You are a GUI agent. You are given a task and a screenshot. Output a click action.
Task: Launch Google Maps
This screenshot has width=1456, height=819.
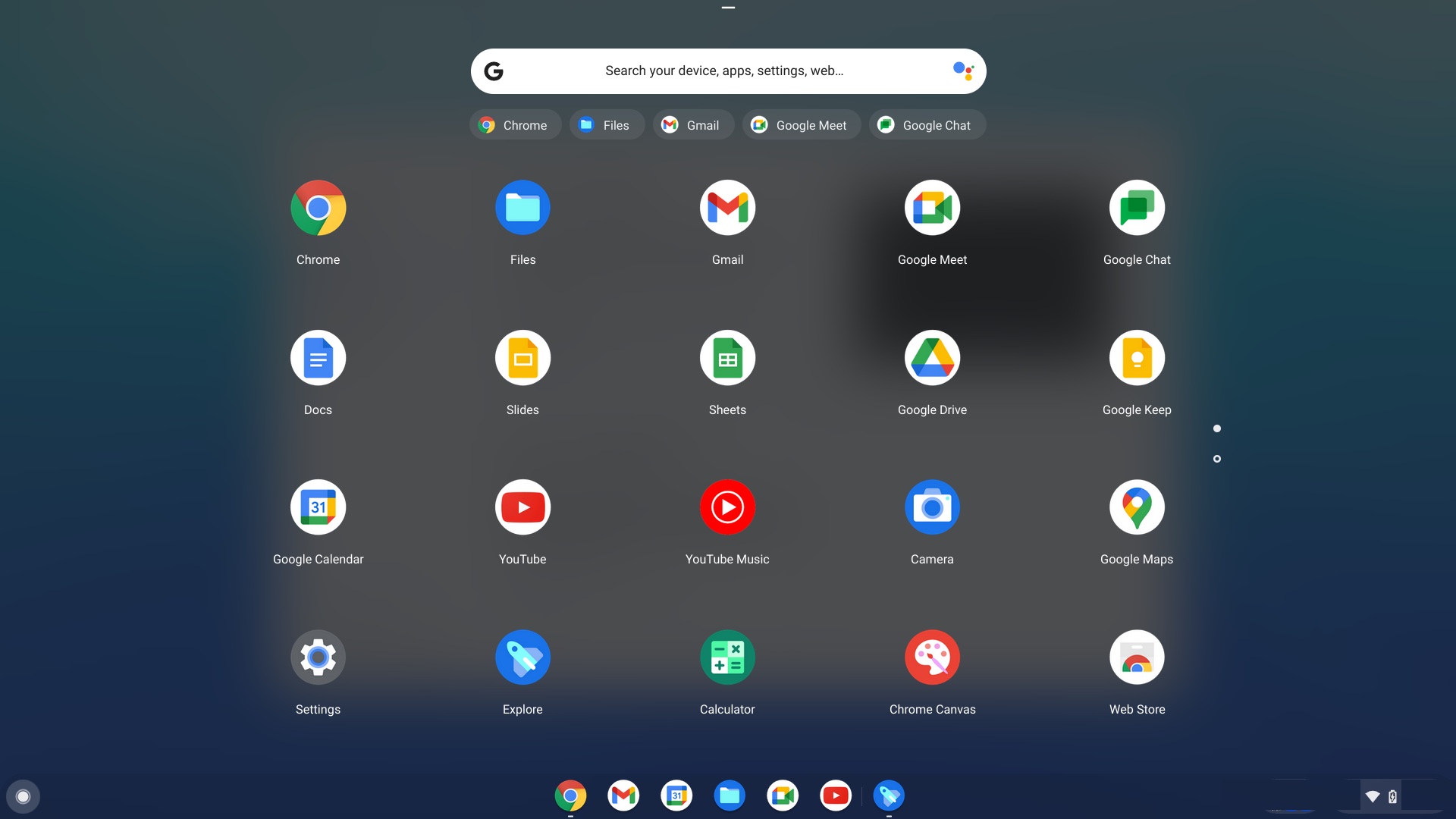pos(1137,507)
